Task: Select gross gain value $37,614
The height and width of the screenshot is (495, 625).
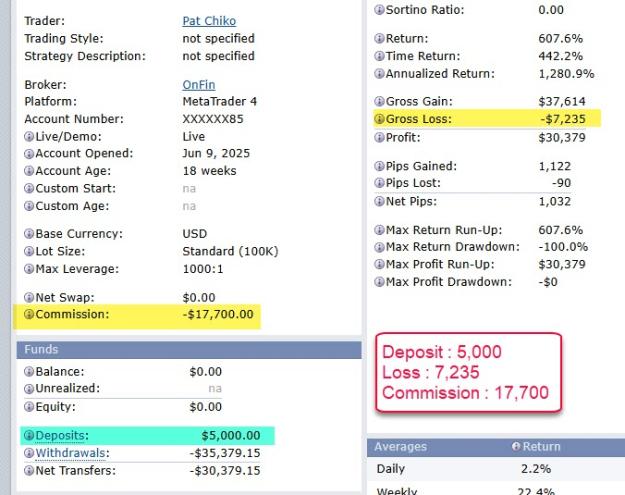Action: pyautogui.click(x=562, y=101)
